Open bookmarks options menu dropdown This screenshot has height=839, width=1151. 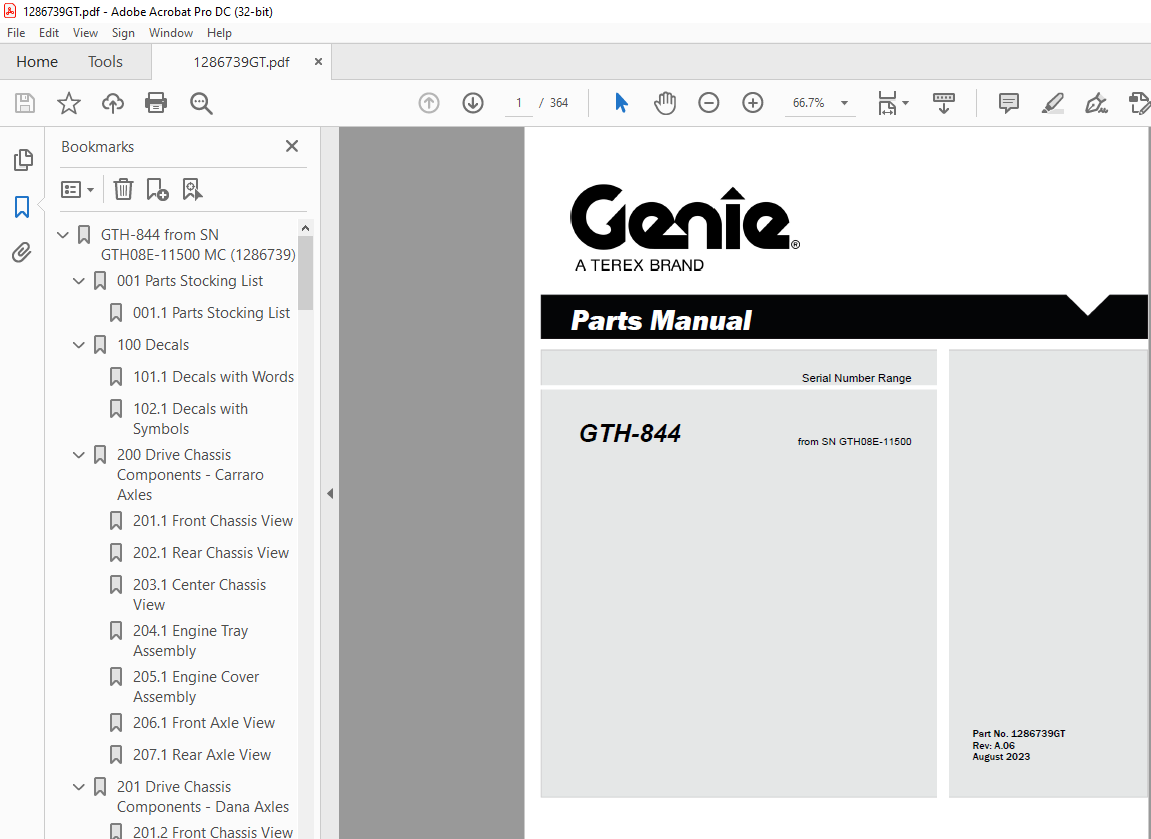tap(77, 189)
